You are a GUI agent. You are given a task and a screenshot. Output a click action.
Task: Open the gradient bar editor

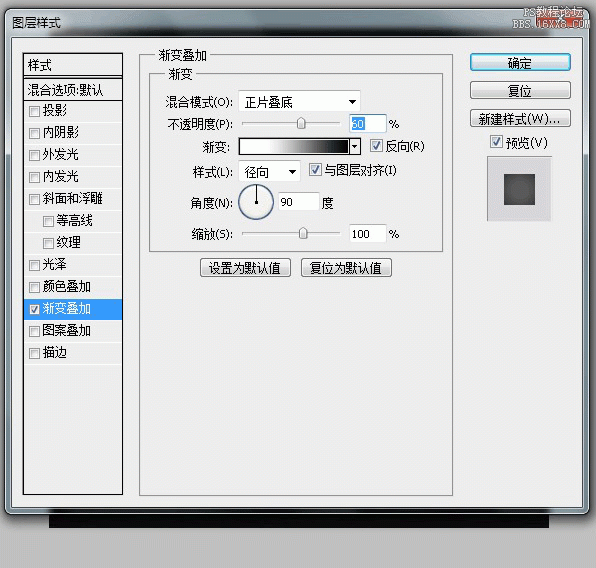[x=293, y=146]
